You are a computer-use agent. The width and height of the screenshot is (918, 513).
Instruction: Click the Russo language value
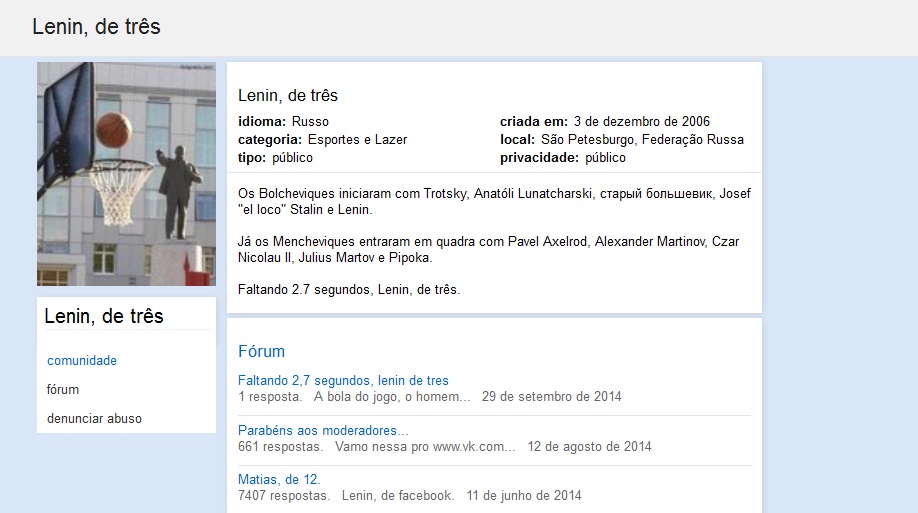tap(310, 122)
